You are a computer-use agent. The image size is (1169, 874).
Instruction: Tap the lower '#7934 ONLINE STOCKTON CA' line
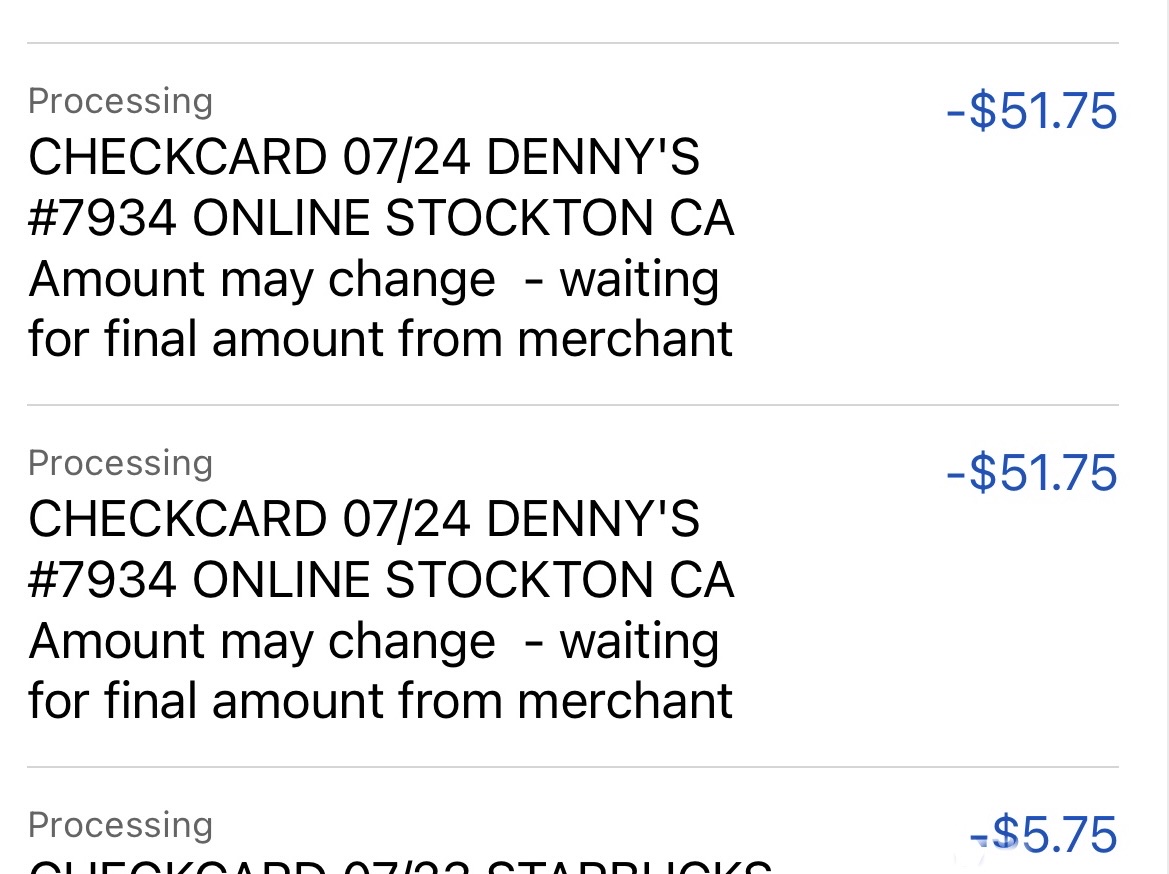tap(381, 581)
